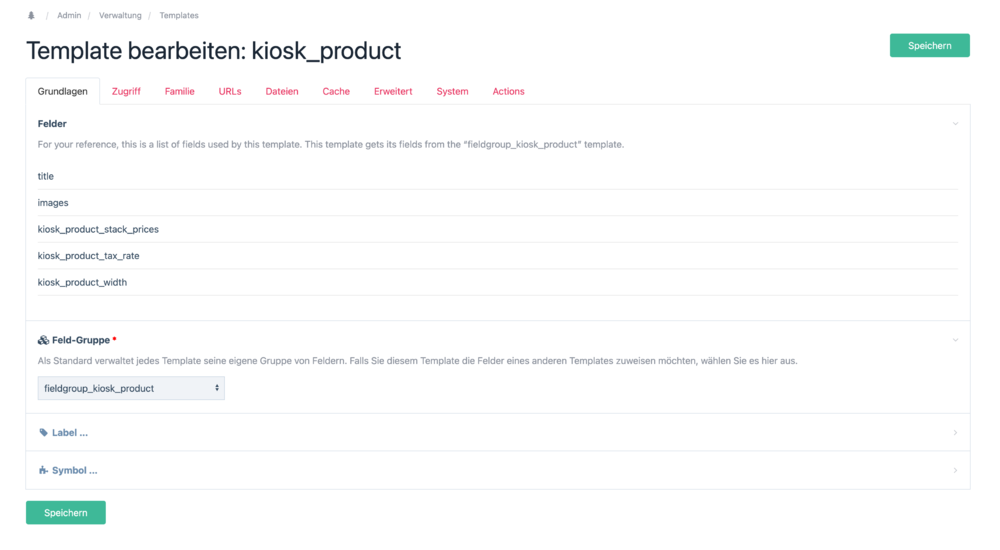Click the Symbol puzzle icon
This screenshot has height=550, width=1000.
tap(43, 470)
